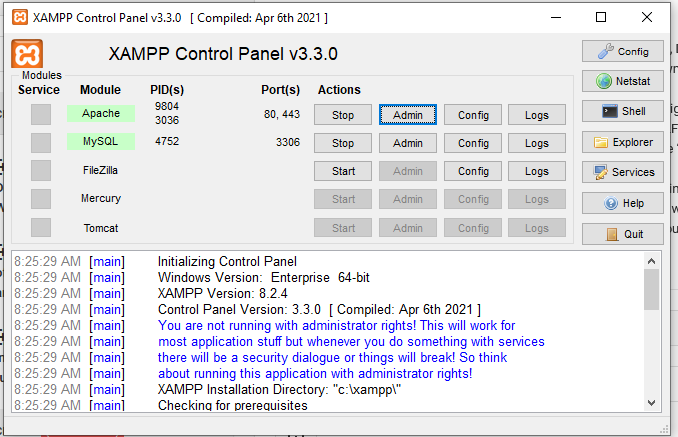
Task: Open Apache Admin page
Action: coord(408,115)
